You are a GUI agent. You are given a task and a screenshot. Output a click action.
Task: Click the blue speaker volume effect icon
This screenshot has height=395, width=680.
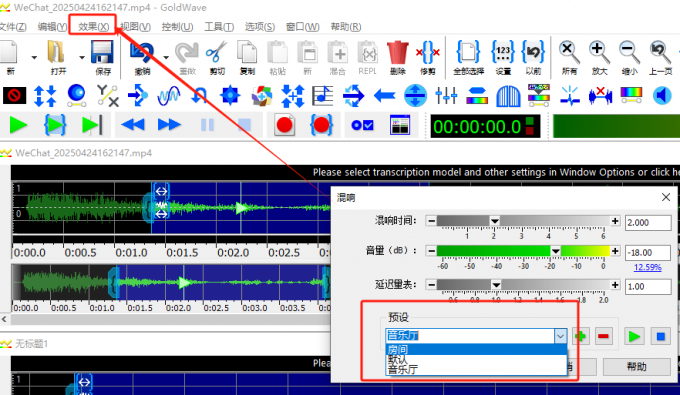pos(662,96)
